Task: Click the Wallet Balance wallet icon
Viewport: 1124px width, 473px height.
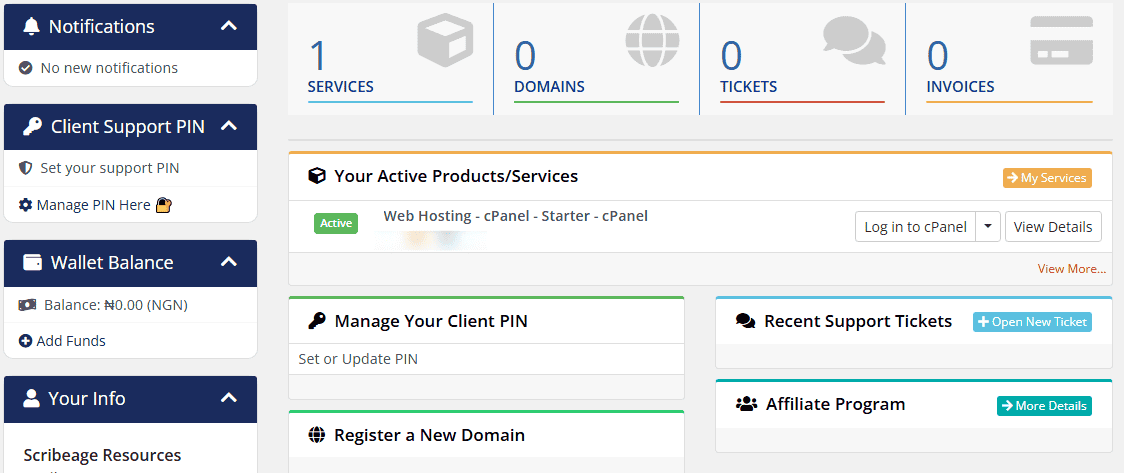Action: pos(32,262)
